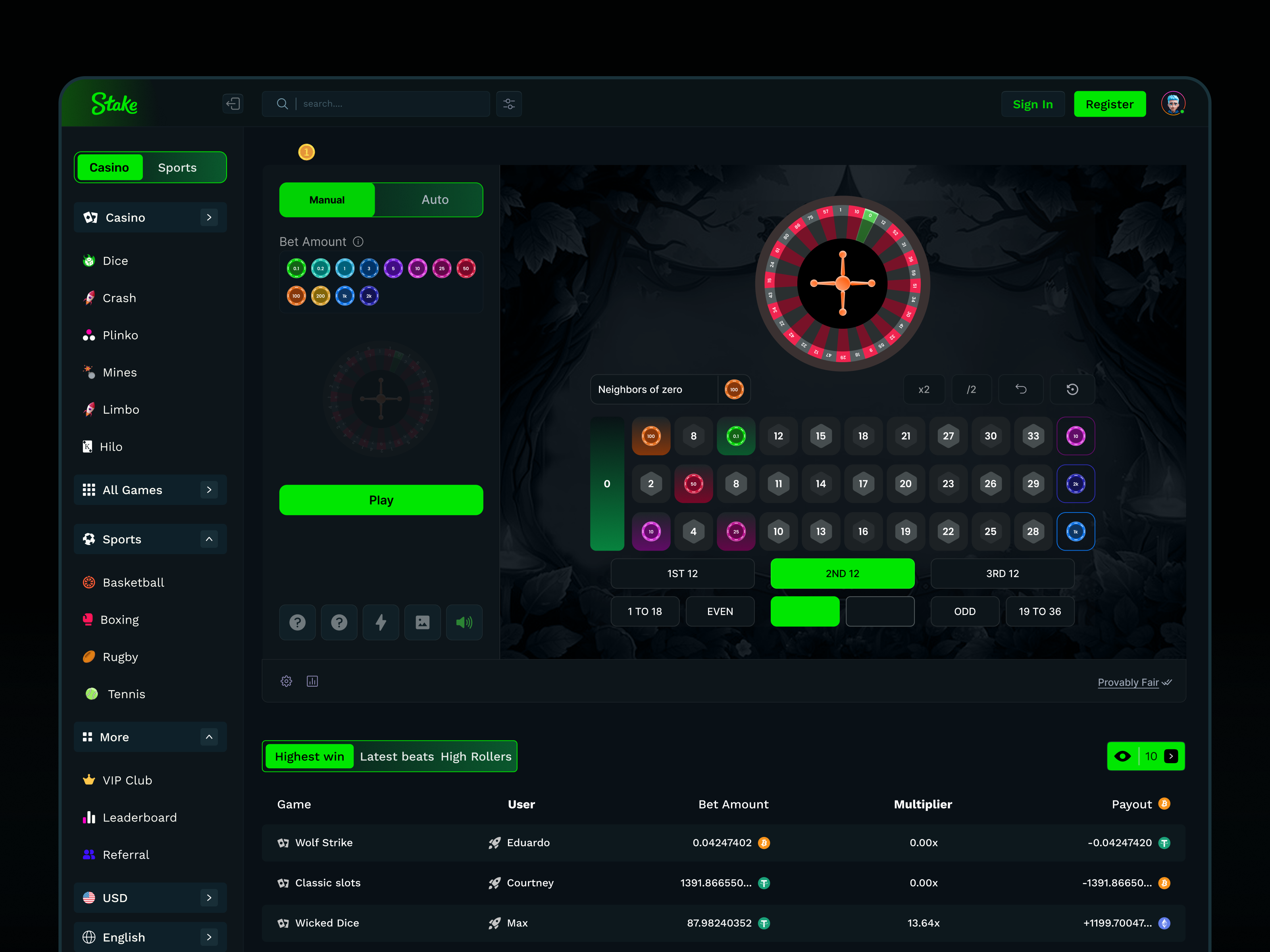Open game settings via the gear icon
This screenshot has width=1270, height=952.
pos(286,681)
